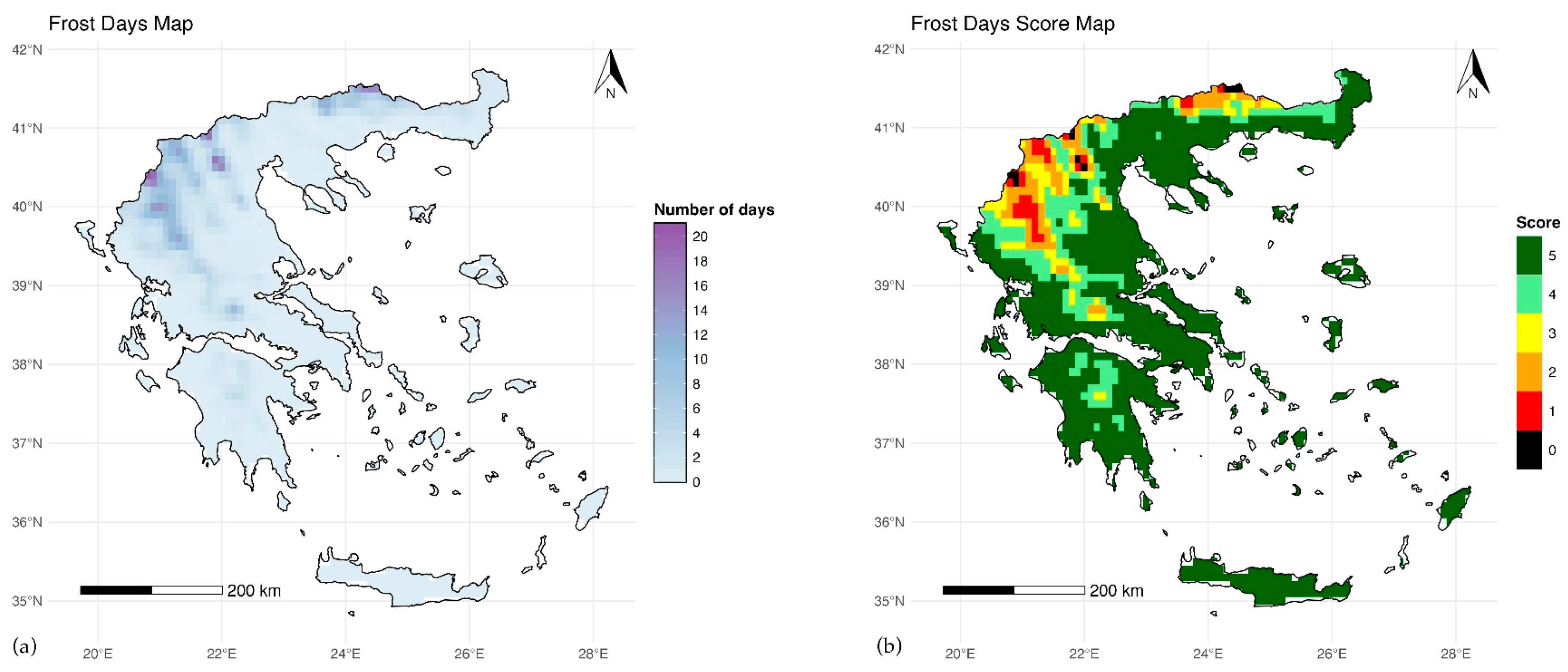1568x672 pixels.
Task: Click the black score 0 swatch
Action: tap(1528, 450)
